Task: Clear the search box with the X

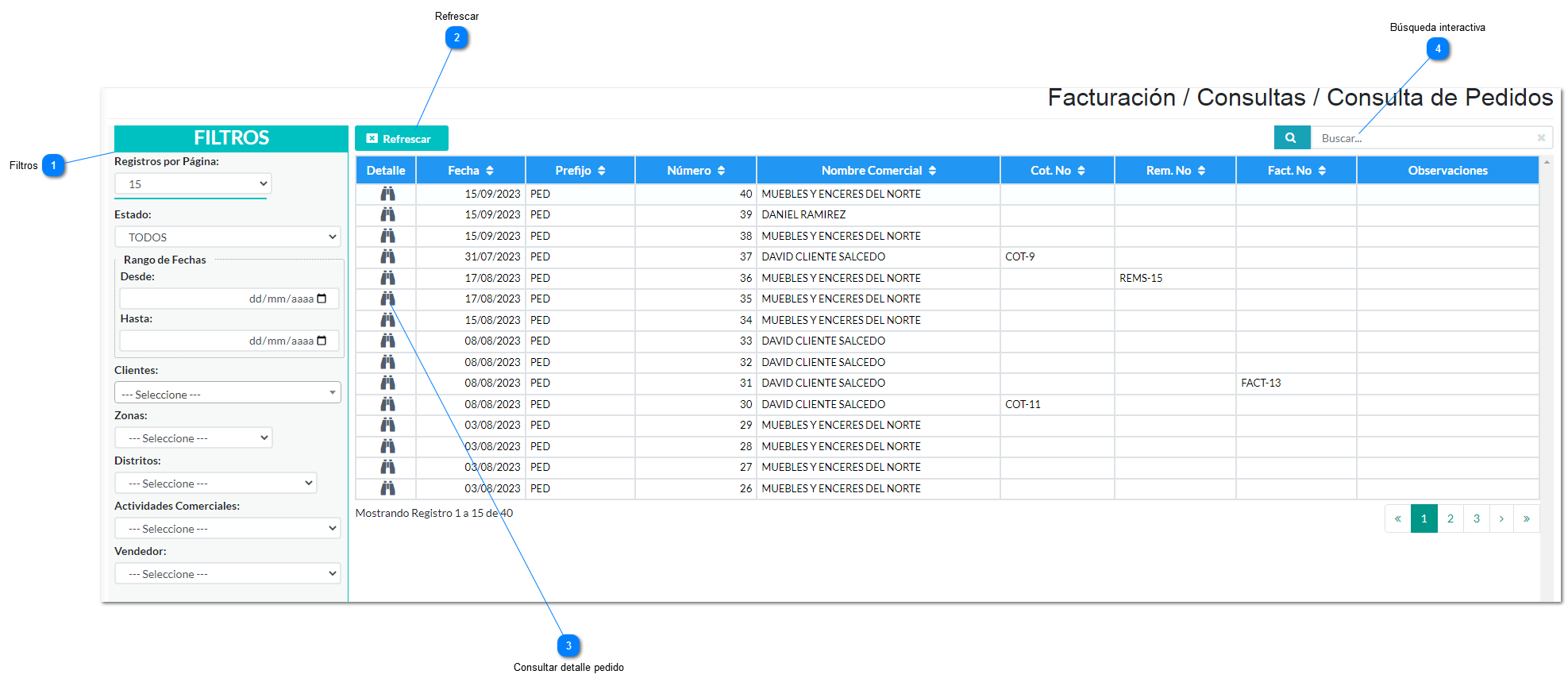Action: pyautogui.click(x=1541, y=138)
